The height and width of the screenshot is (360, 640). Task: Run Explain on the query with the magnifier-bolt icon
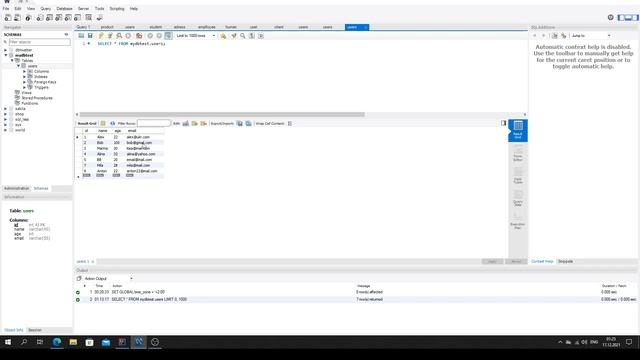click(x=119, y=36)
